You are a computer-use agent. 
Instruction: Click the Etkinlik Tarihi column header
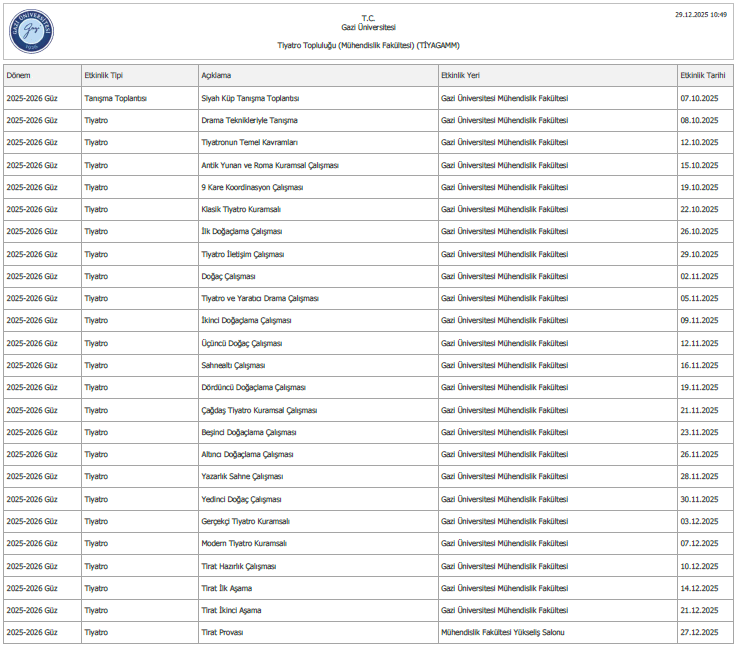[x=702, y=75]
